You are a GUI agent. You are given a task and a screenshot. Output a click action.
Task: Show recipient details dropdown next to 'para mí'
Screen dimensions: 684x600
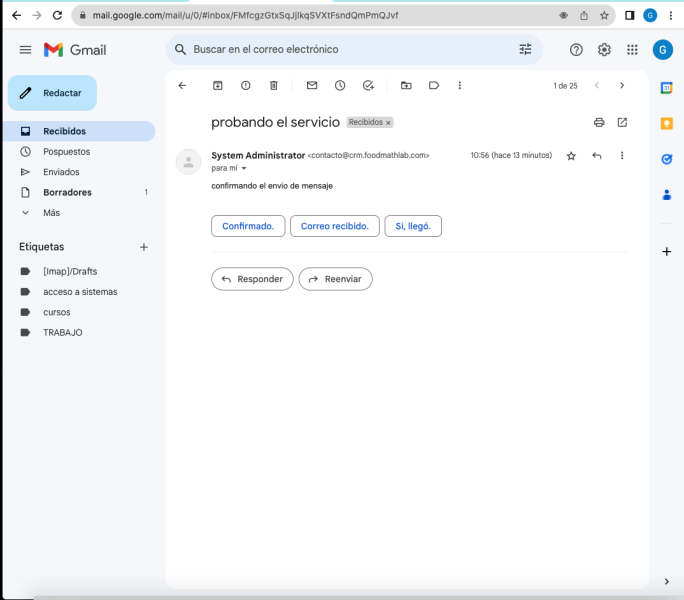244,168
